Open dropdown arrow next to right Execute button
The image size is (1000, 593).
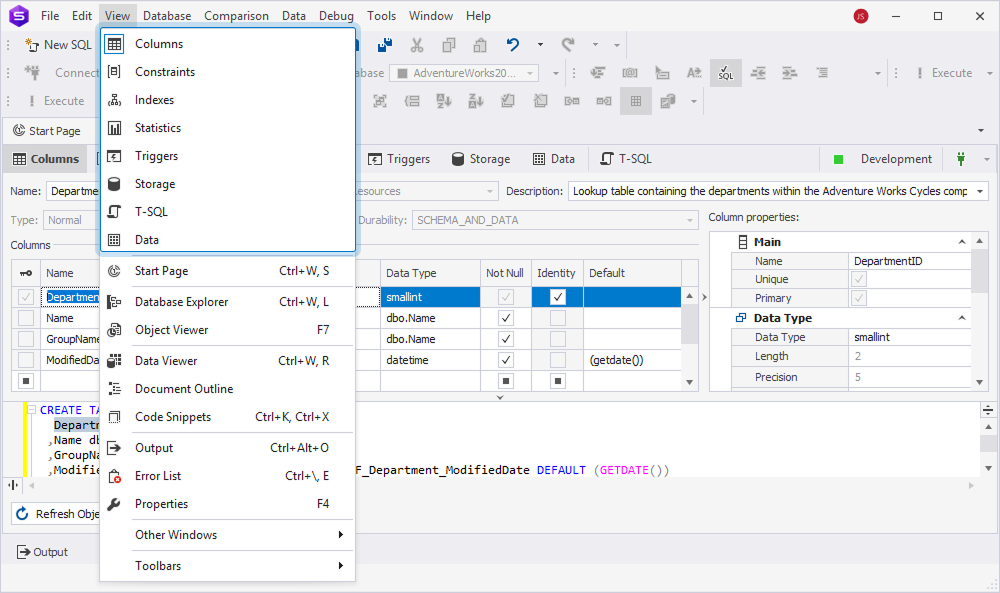tap(990, 73)
